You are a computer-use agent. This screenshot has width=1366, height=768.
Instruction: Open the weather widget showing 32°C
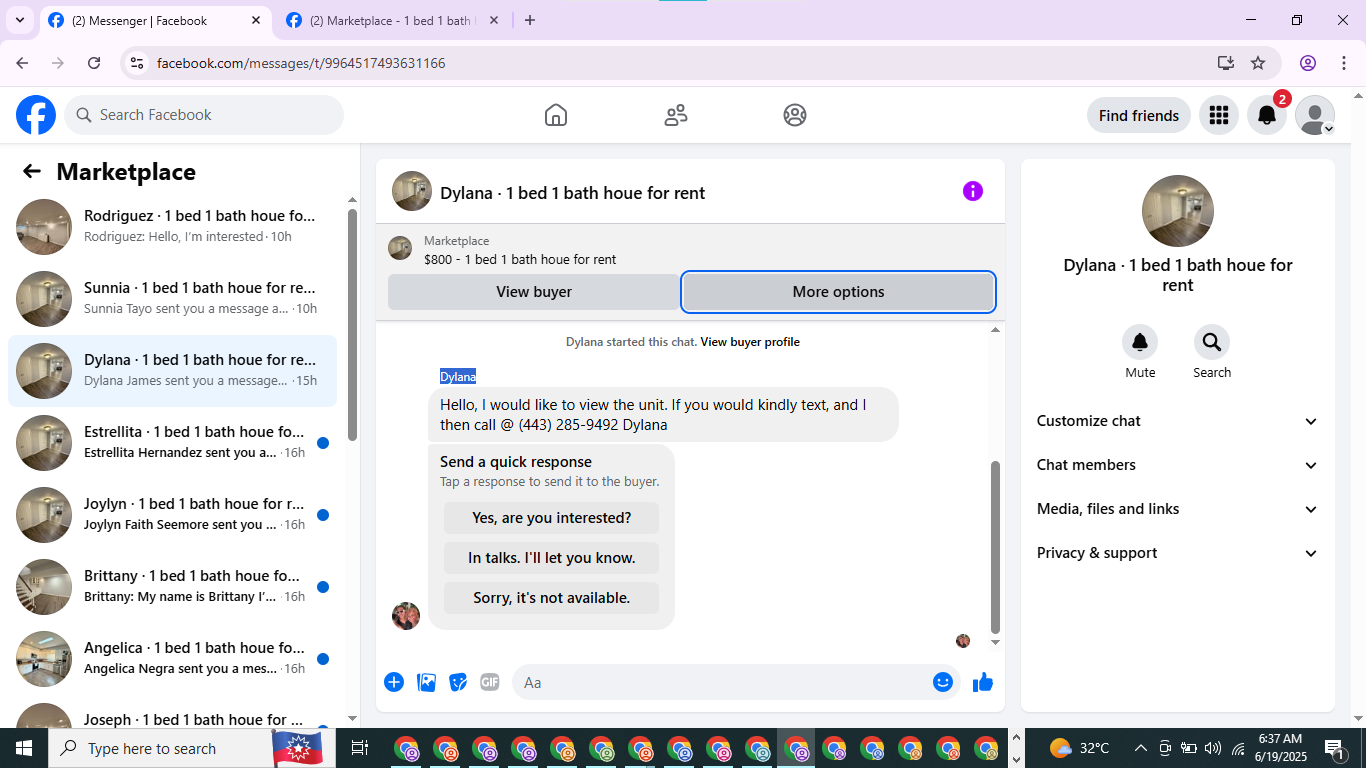pos(1080,748)
